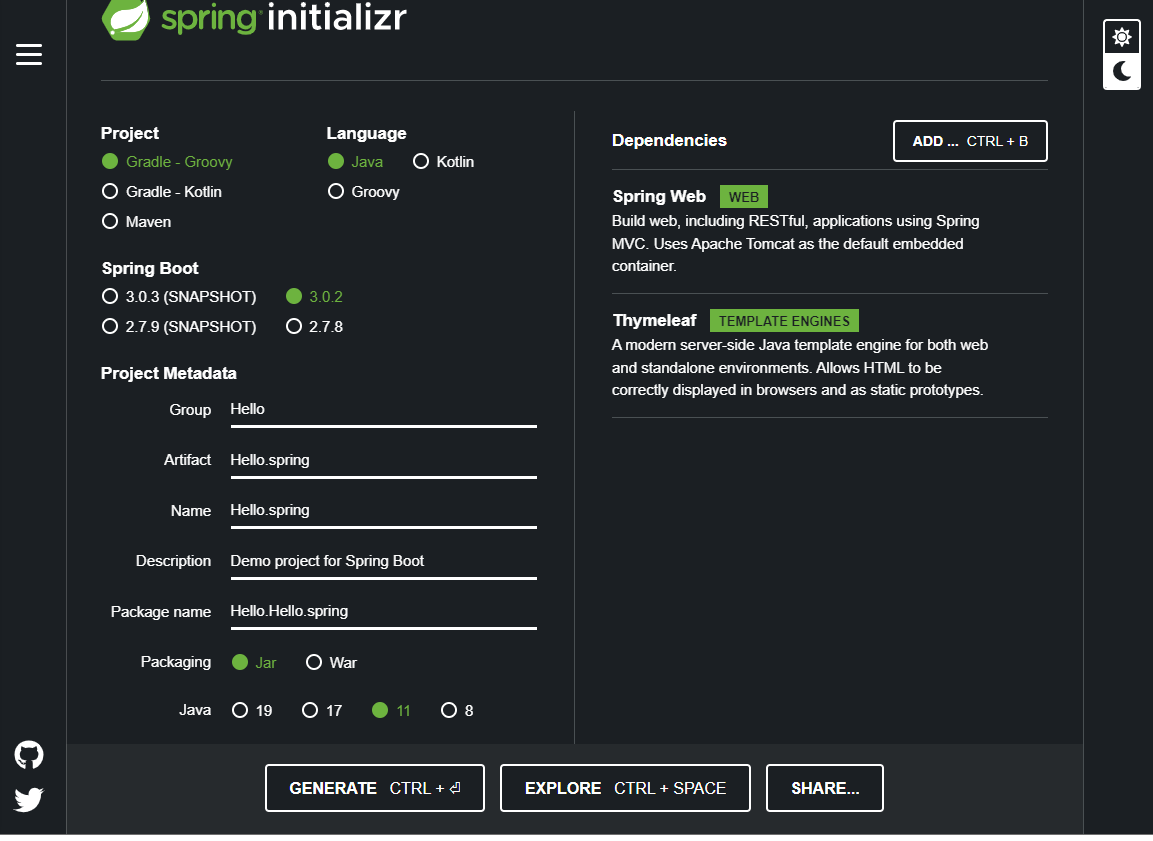The height and width of the screenshot is (841, 1153).
Task: Click the EXPLORE button
Action: click(x=625, y=788)
